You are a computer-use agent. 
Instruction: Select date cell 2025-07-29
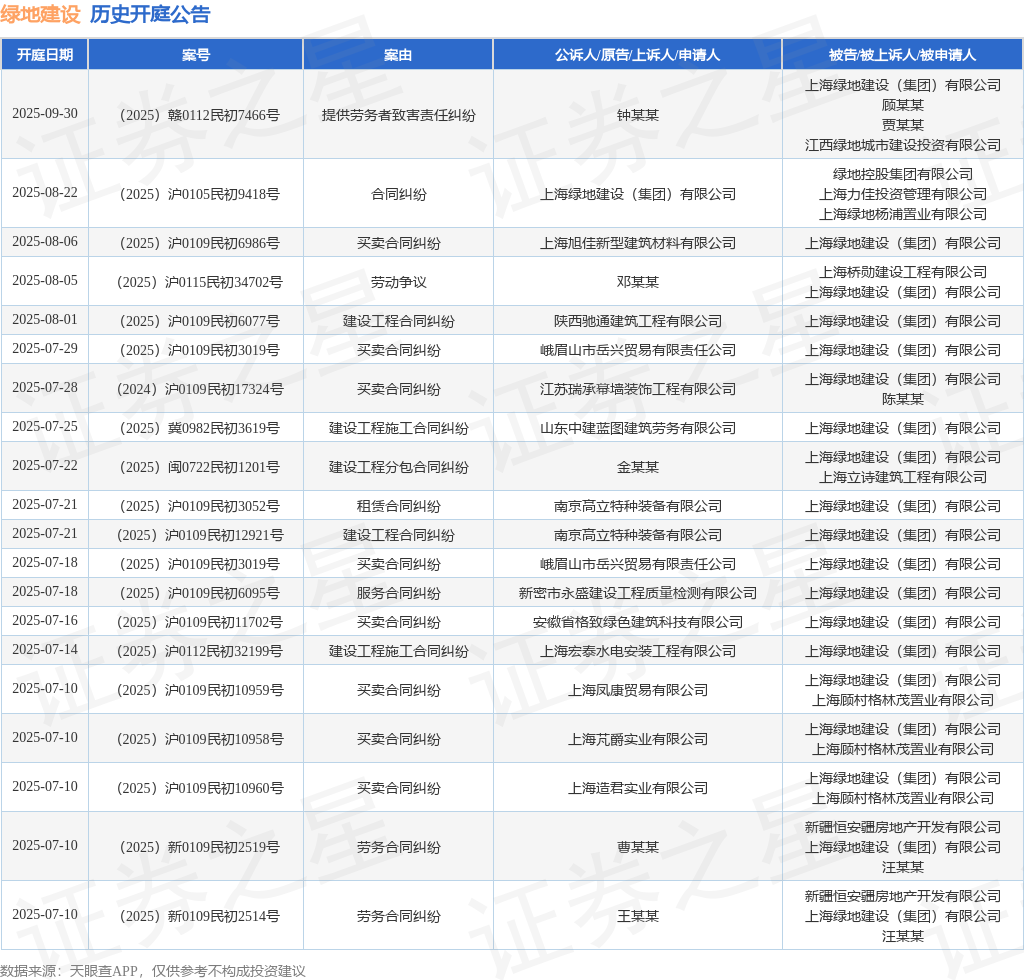[x=45, y=349]
